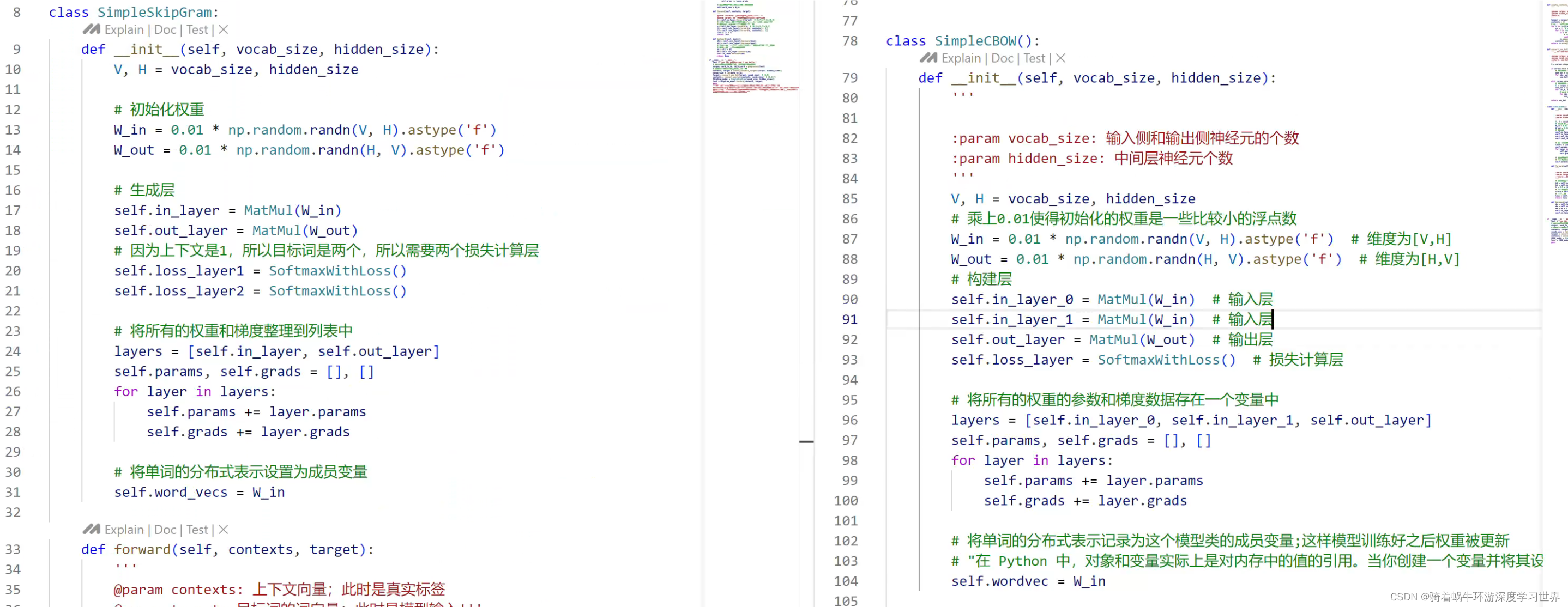This screenshot has height=607, width=1568.
Task: Click 'self.loss_layer = SoftmaxWithLoss()' line
Action: pyautogui.click(x=1093, y=360)
